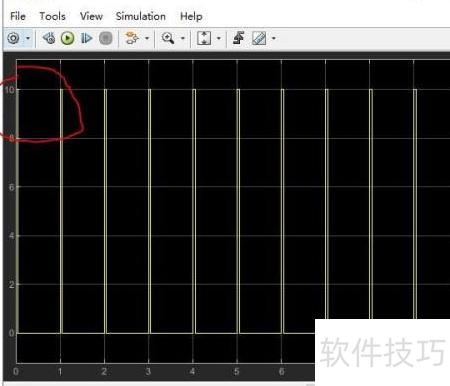The width and height of the screenshot is (450, 386).
Task: Step forward the simulation
Action: [86, 38]
